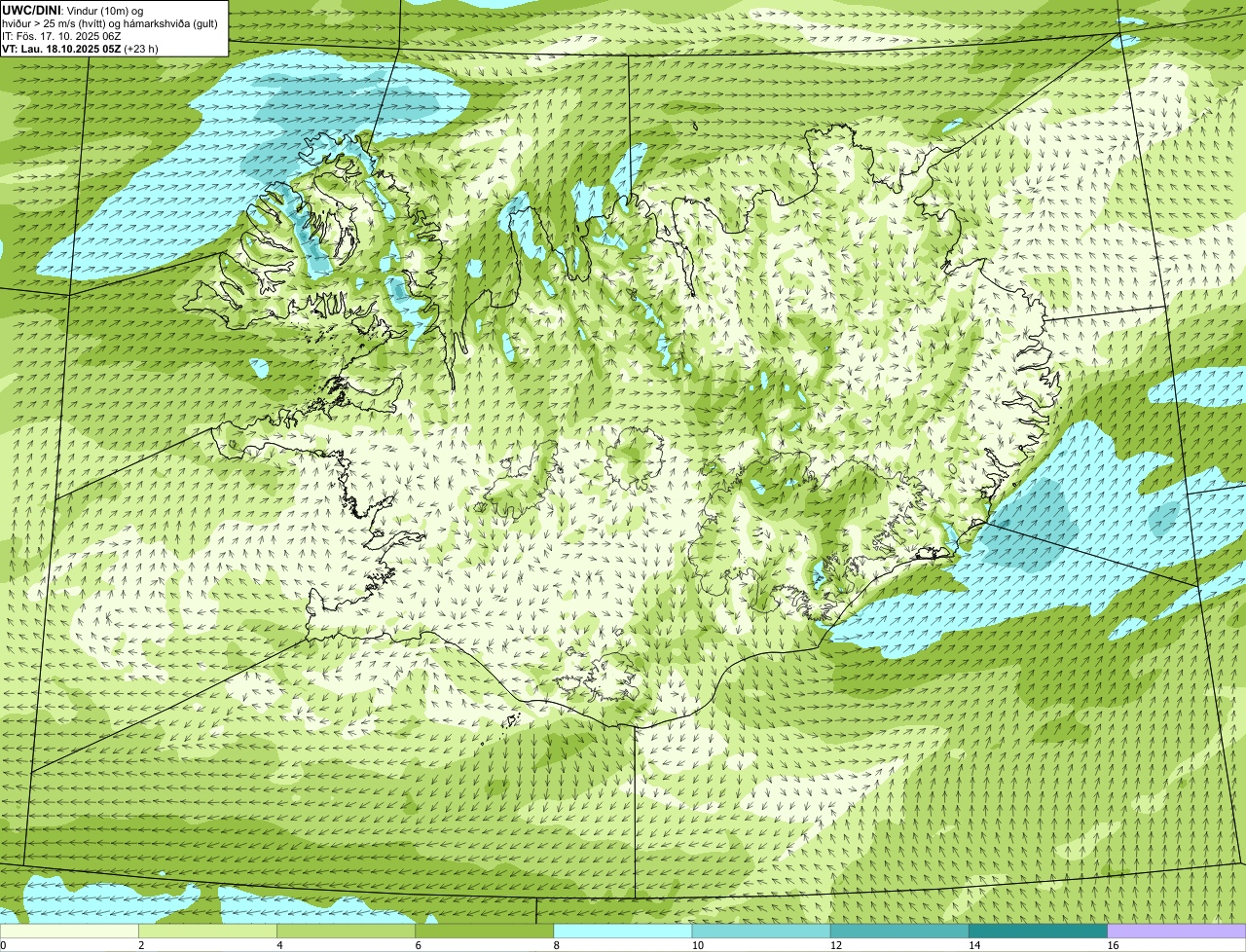Viewport: 1246px width, 952px height.
Task: Click the 14–16 m/s dark teal legend swatch
Action: tap(1039, 931)
